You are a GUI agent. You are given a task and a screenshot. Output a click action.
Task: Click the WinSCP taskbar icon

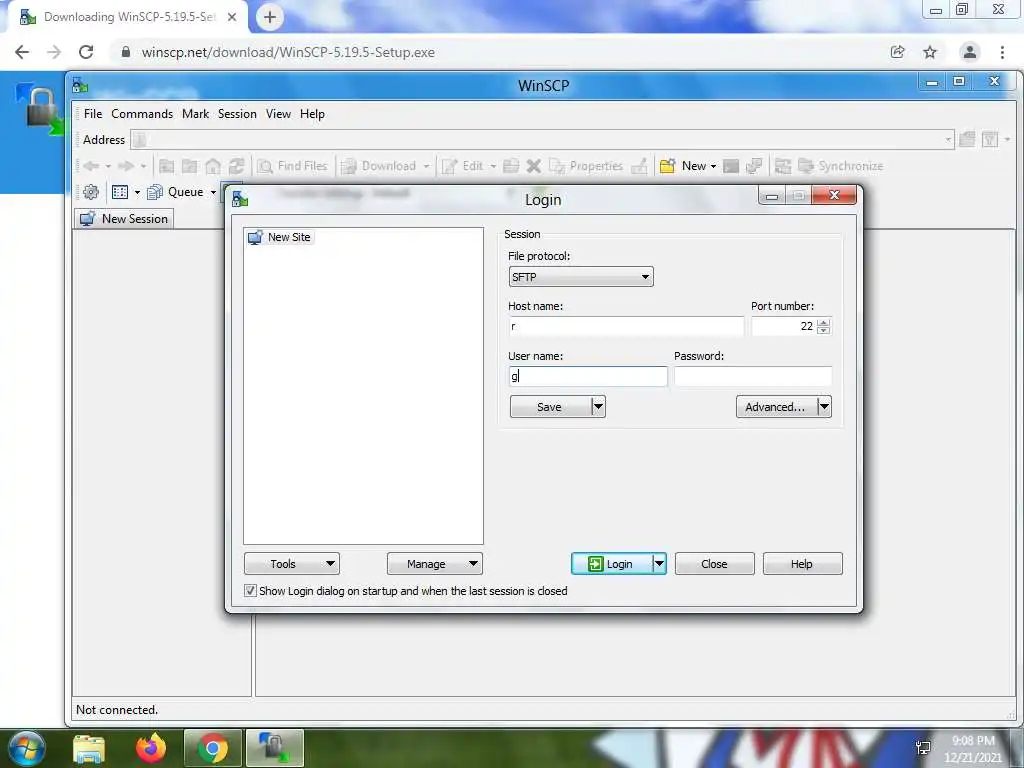tap(275, 748)
